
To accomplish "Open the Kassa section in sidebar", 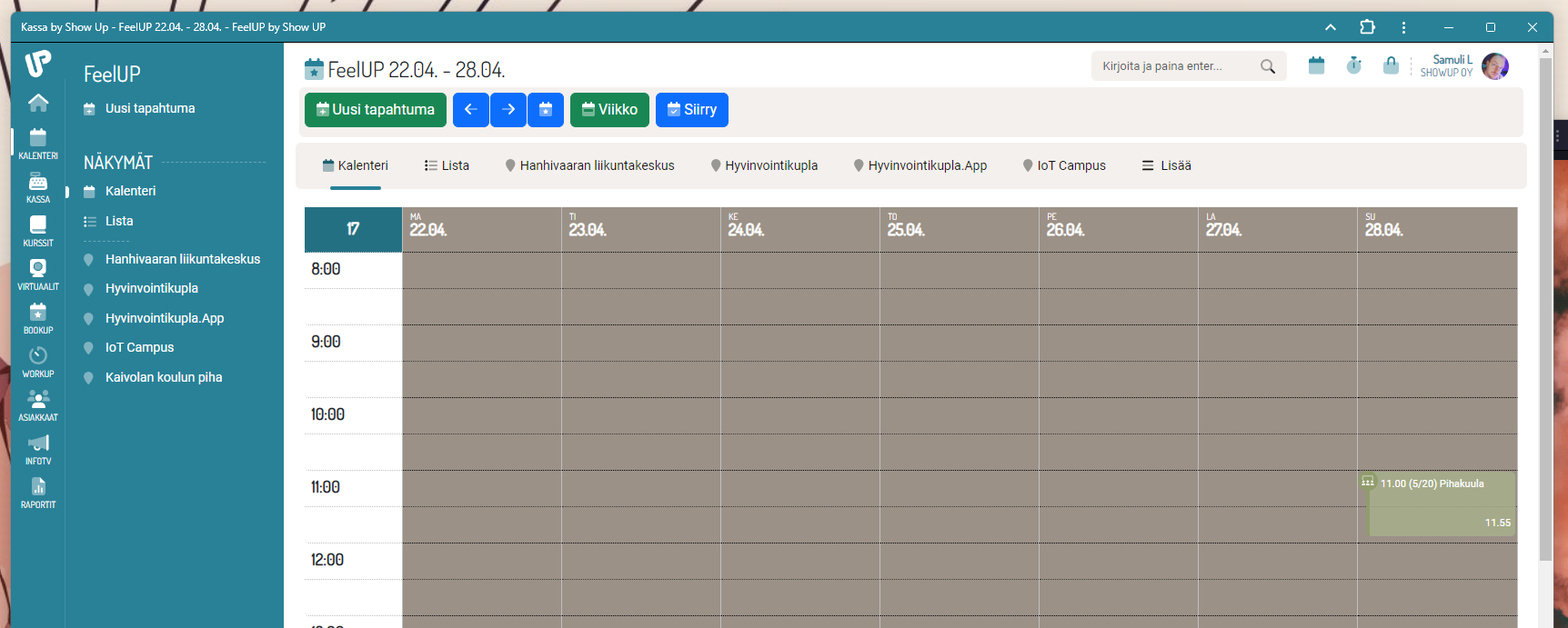I will (x=38, y=187).
